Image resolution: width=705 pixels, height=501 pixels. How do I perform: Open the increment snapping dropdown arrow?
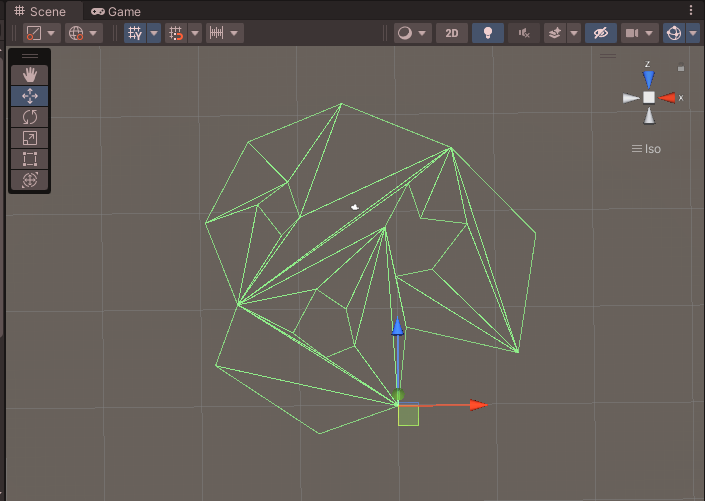pos(234,33)
